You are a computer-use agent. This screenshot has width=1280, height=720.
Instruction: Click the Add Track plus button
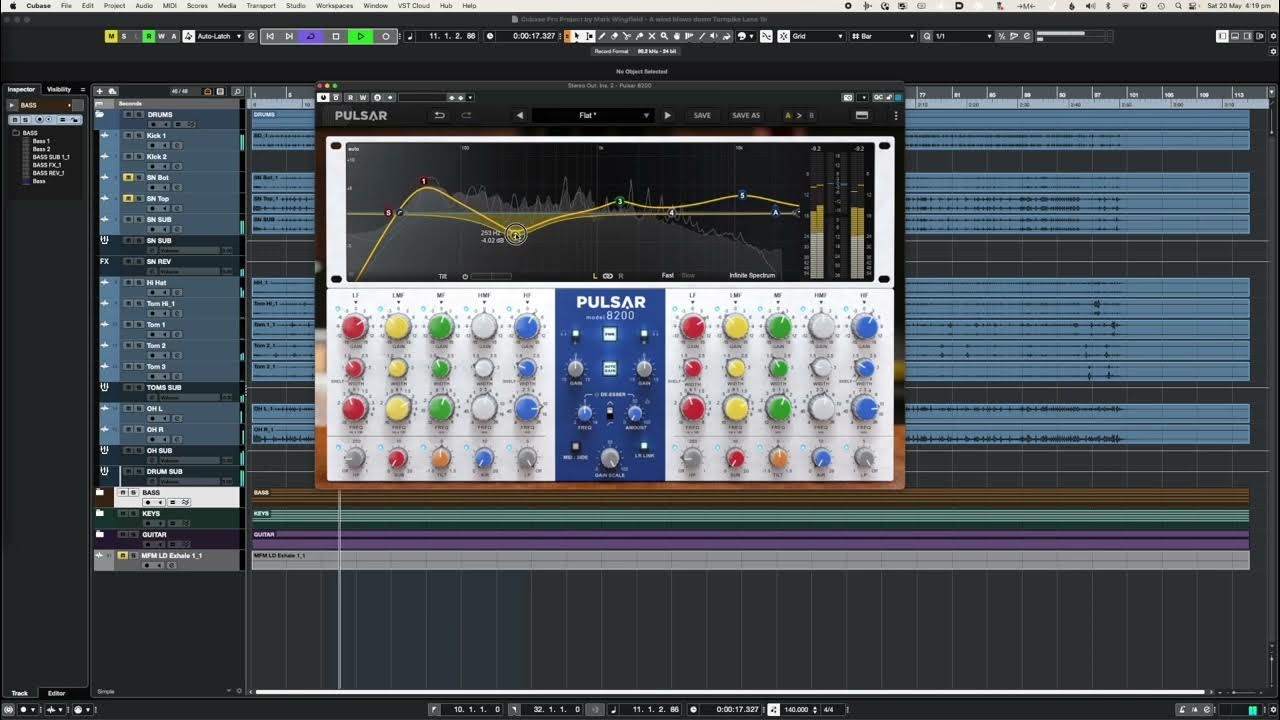pos(99,91)
